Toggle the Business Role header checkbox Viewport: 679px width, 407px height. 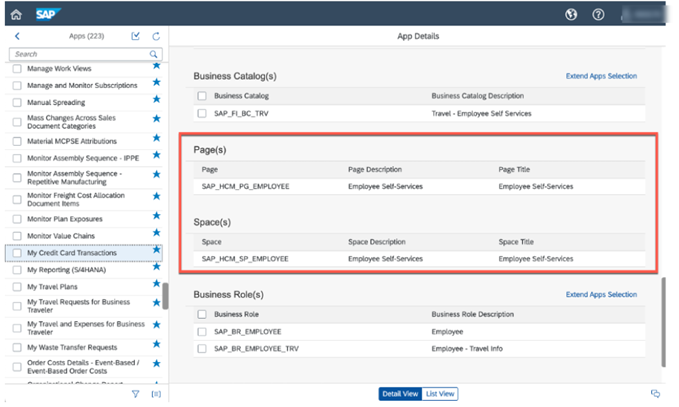click(203, 314)
